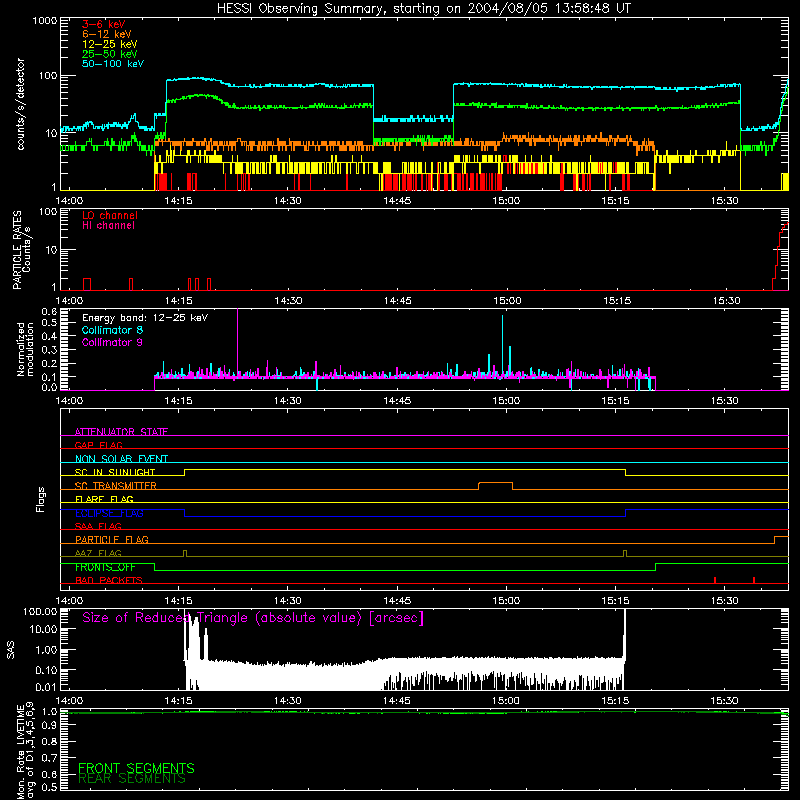Click the Energy band: 12-25 keV label
800x800 pixels.
click(x=145, y=318)
